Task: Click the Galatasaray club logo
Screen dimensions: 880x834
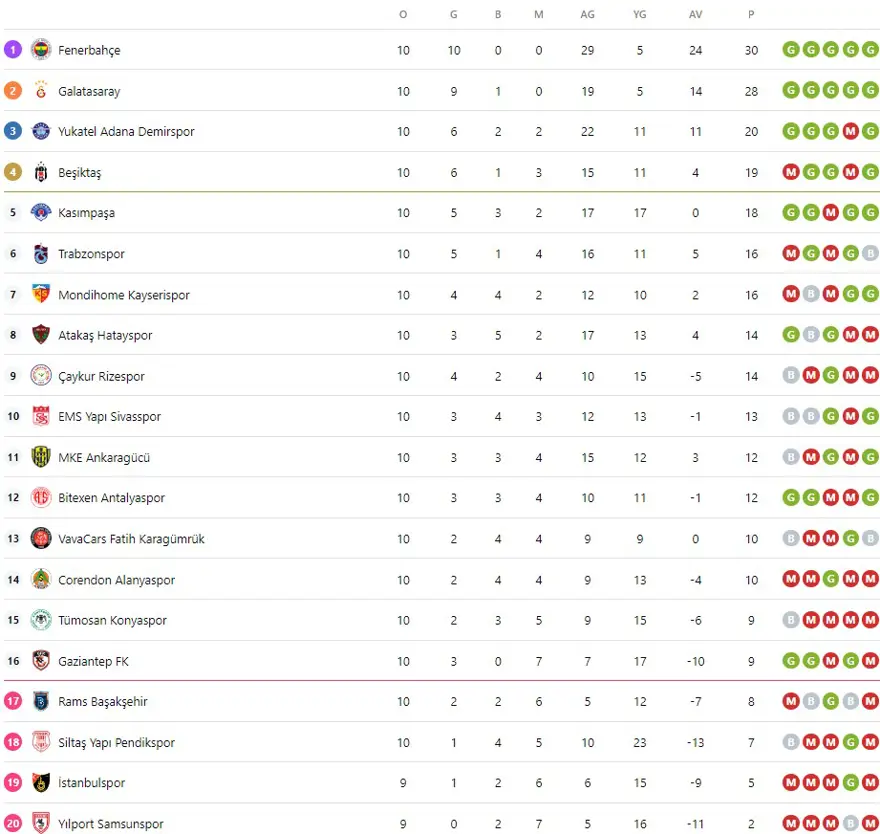Action: pyautogui.click(x=41, y=91)
